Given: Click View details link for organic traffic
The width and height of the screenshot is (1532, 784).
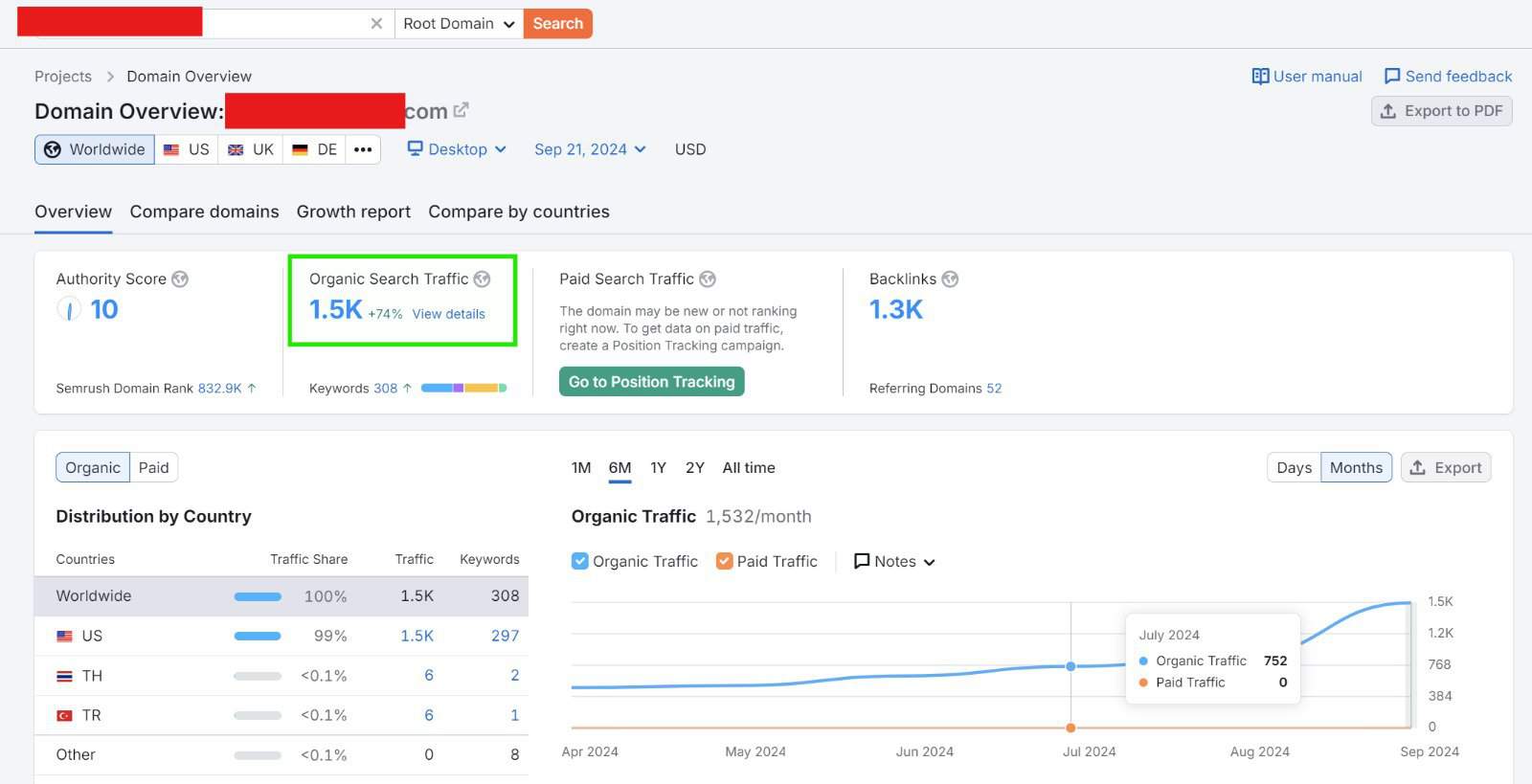Looking at the screenshot, I should tap(448, 314).
